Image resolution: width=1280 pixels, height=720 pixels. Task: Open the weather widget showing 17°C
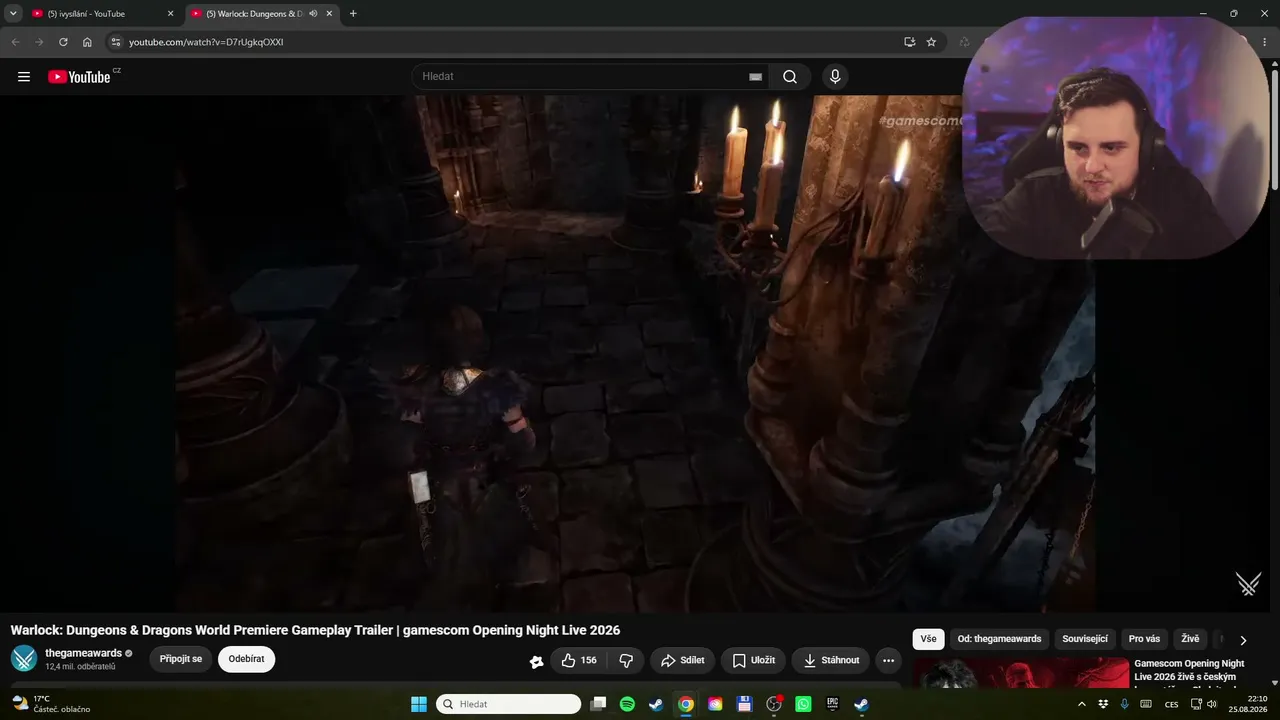(51, 704)
